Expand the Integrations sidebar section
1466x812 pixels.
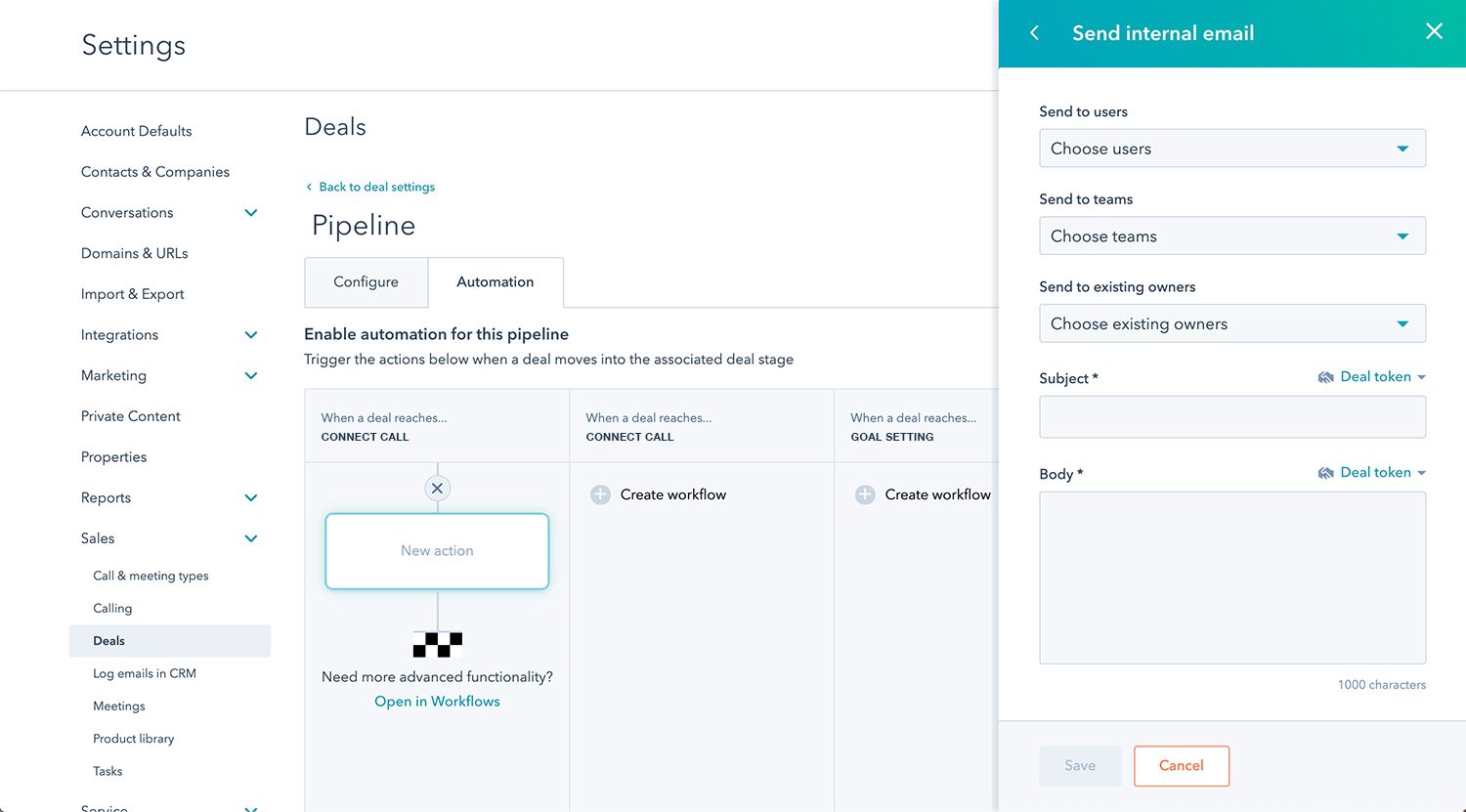[251, 335]
